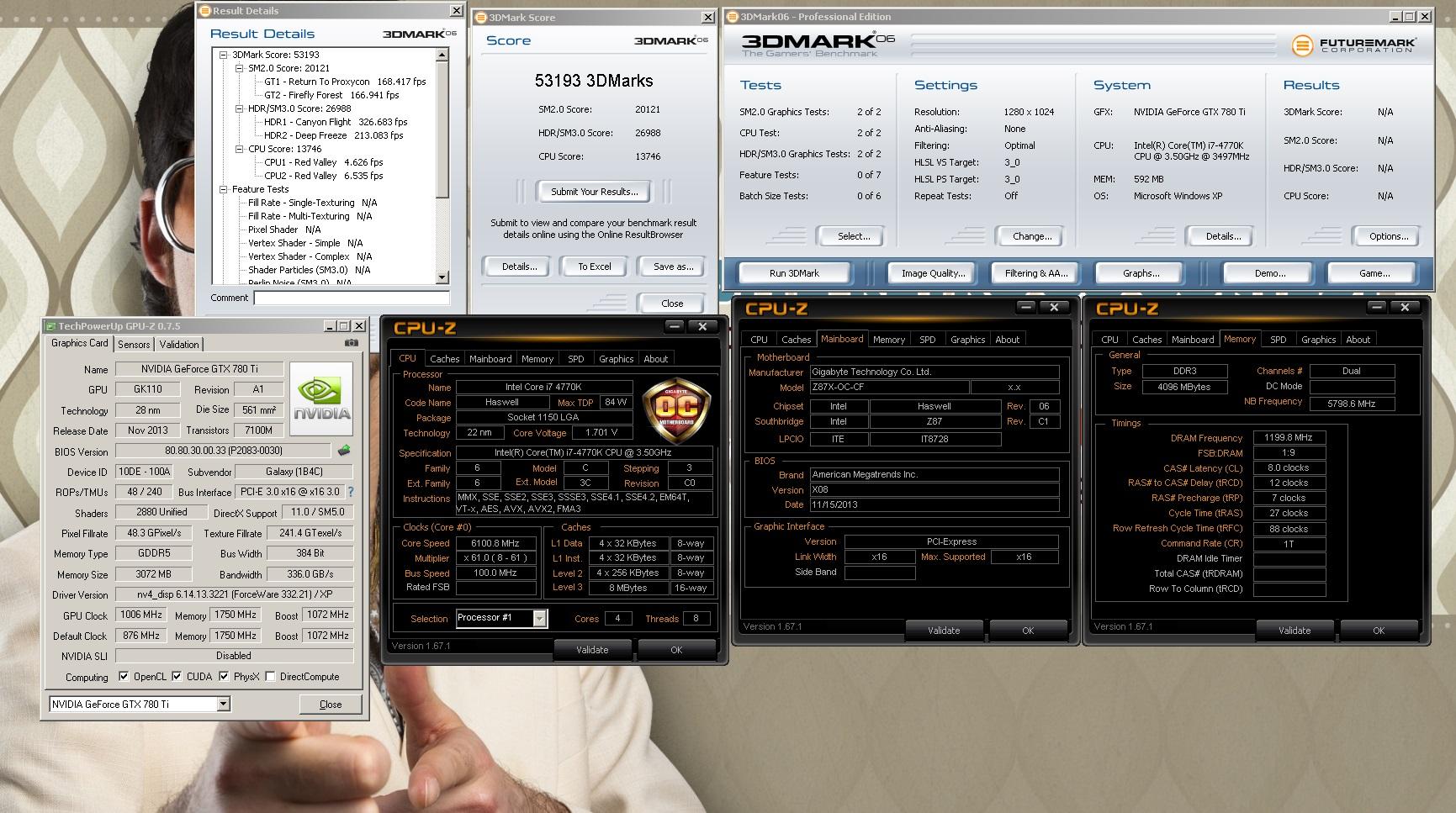Select the GT1 - Return To Proxycon row
The image size is (1456, 813).
tap(345, 82)
